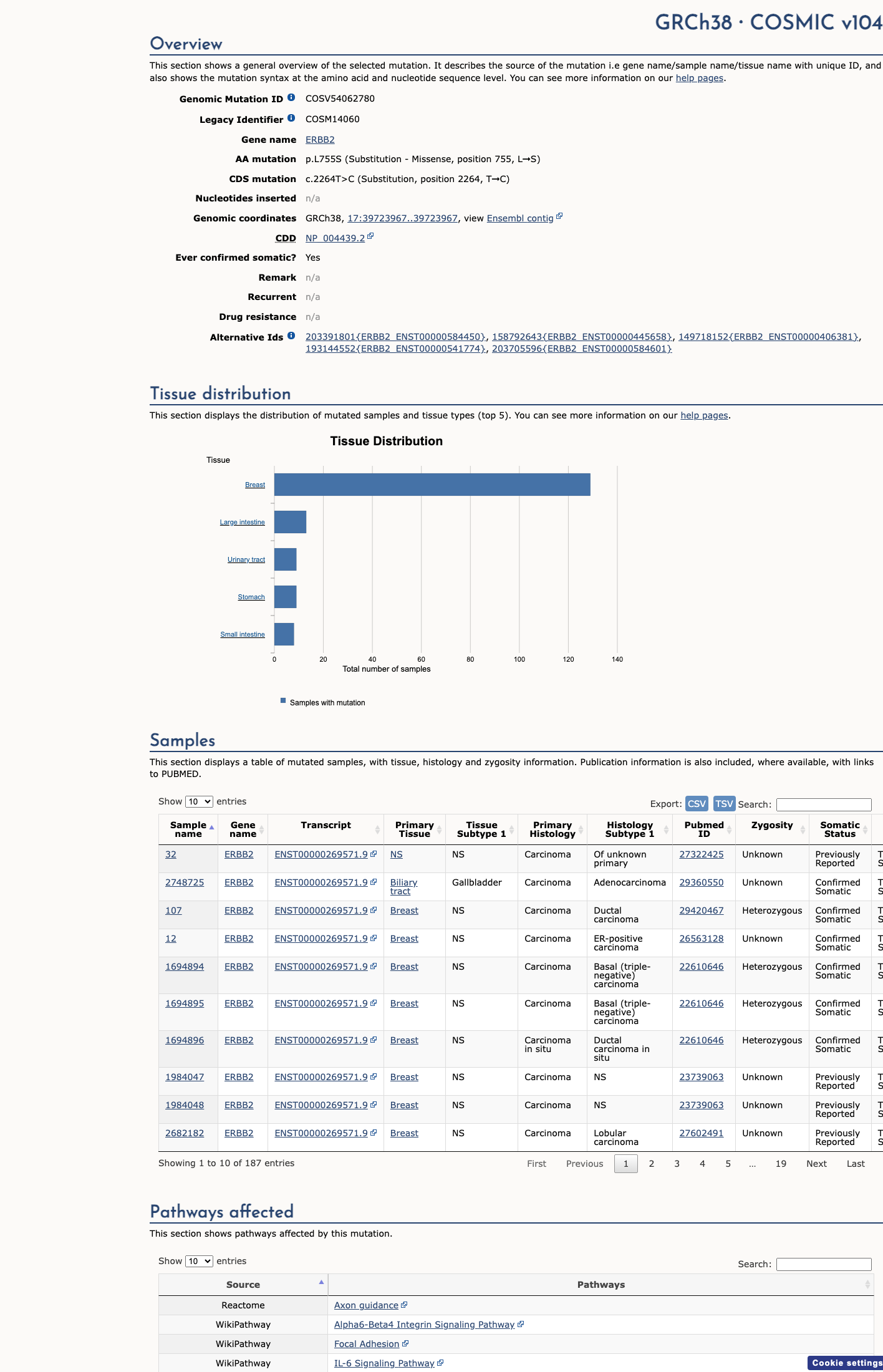Click info icon beside Alternative Ids
883x1372 pixels.
point(291,336)
